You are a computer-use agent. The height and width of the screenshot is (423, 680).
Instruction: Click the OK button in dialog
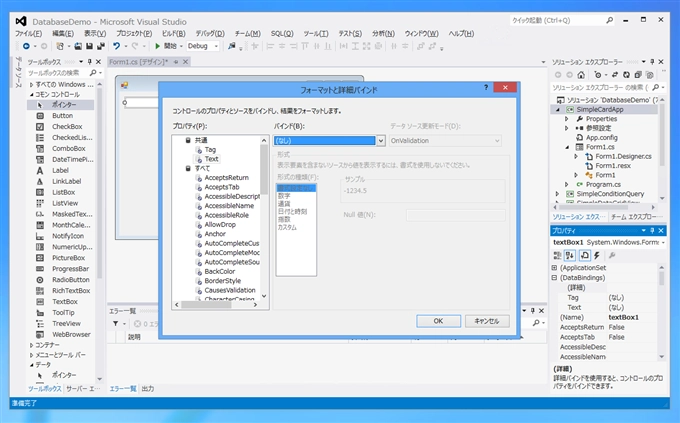[438, 321]
